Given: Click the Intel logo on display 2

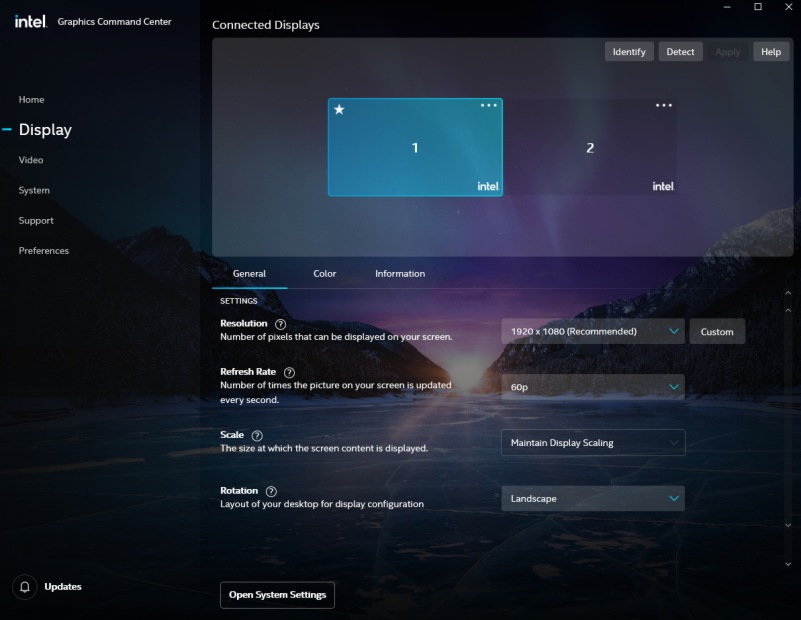Looking at the screenshot, I should [663, 186].
